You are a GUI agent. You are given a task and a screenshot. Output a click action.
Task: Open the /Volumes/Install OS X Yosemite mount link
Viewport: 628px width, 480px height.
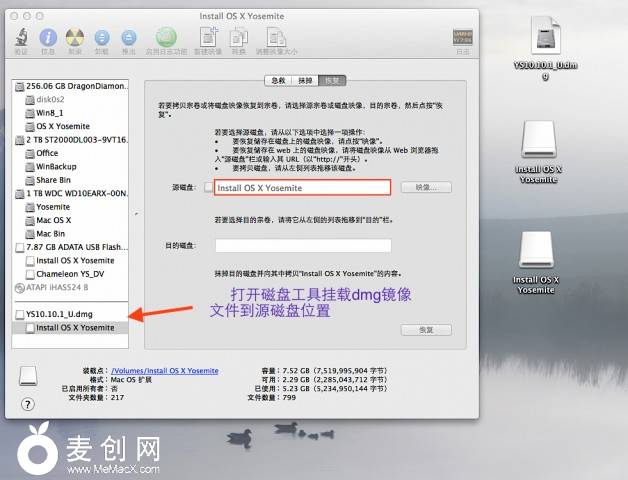coord(164,369)
